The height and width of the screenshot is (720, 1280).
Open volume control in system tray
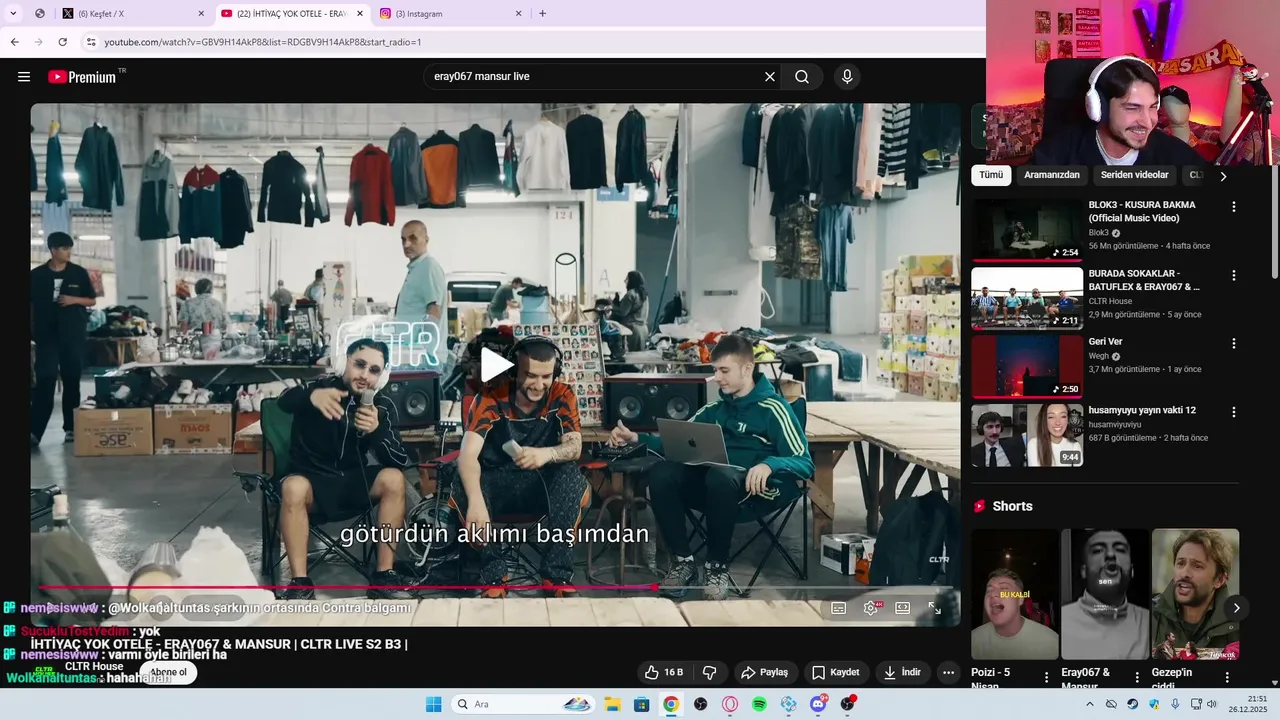click(x=1212, y=704)
